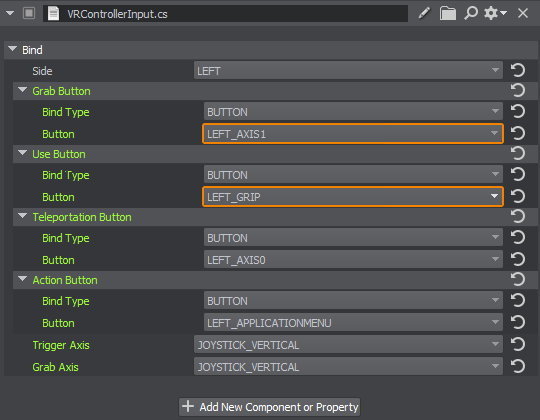Click Add New Component or Property button
This screenshot has width=540, height=420.
(x=270, y=407)
